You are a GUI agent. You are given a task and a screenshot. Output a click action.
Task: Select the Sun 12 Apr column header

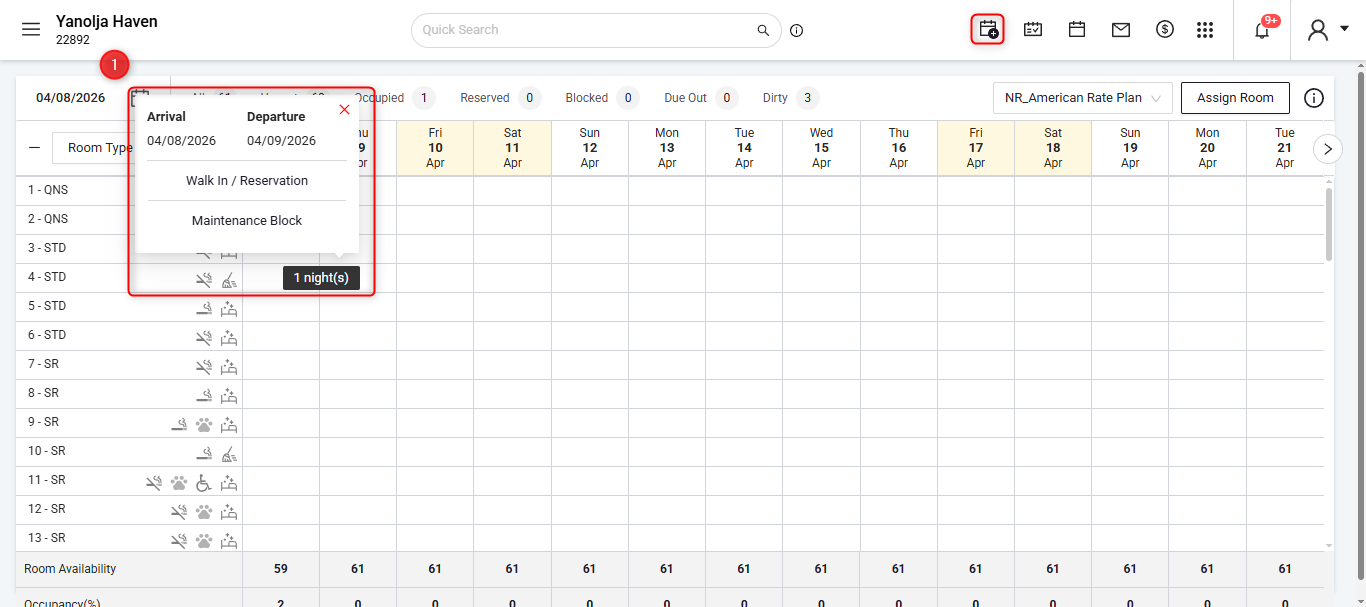click(590, 148)
